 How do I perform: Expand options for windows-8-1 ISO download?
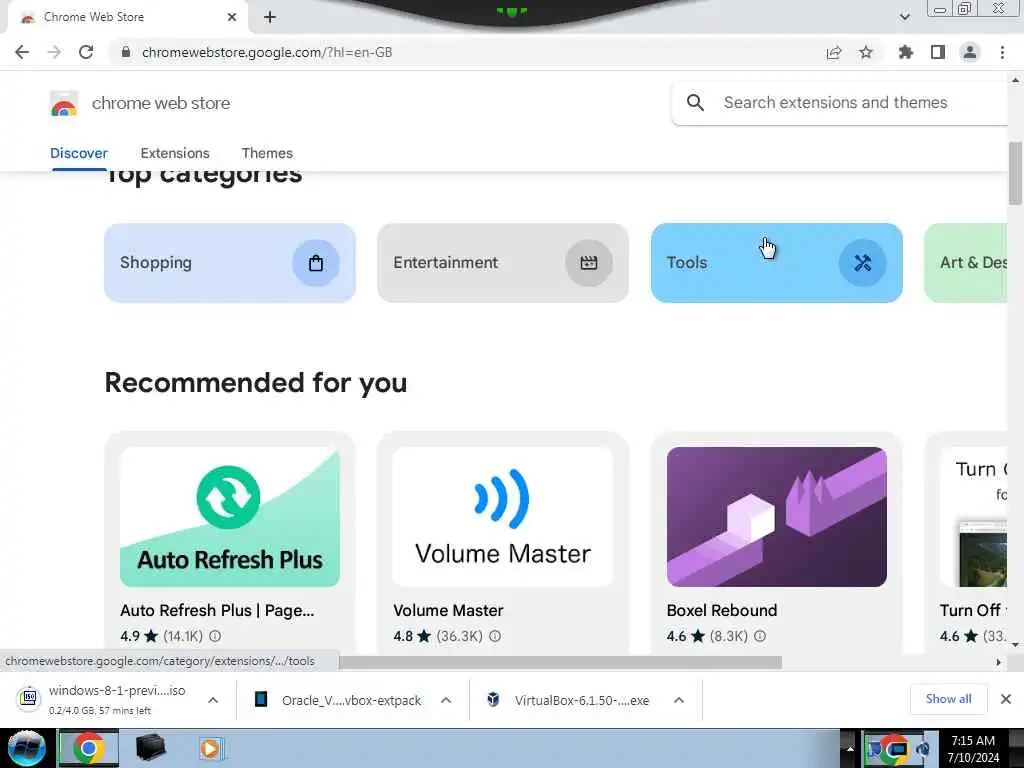[x=213, y=700]
